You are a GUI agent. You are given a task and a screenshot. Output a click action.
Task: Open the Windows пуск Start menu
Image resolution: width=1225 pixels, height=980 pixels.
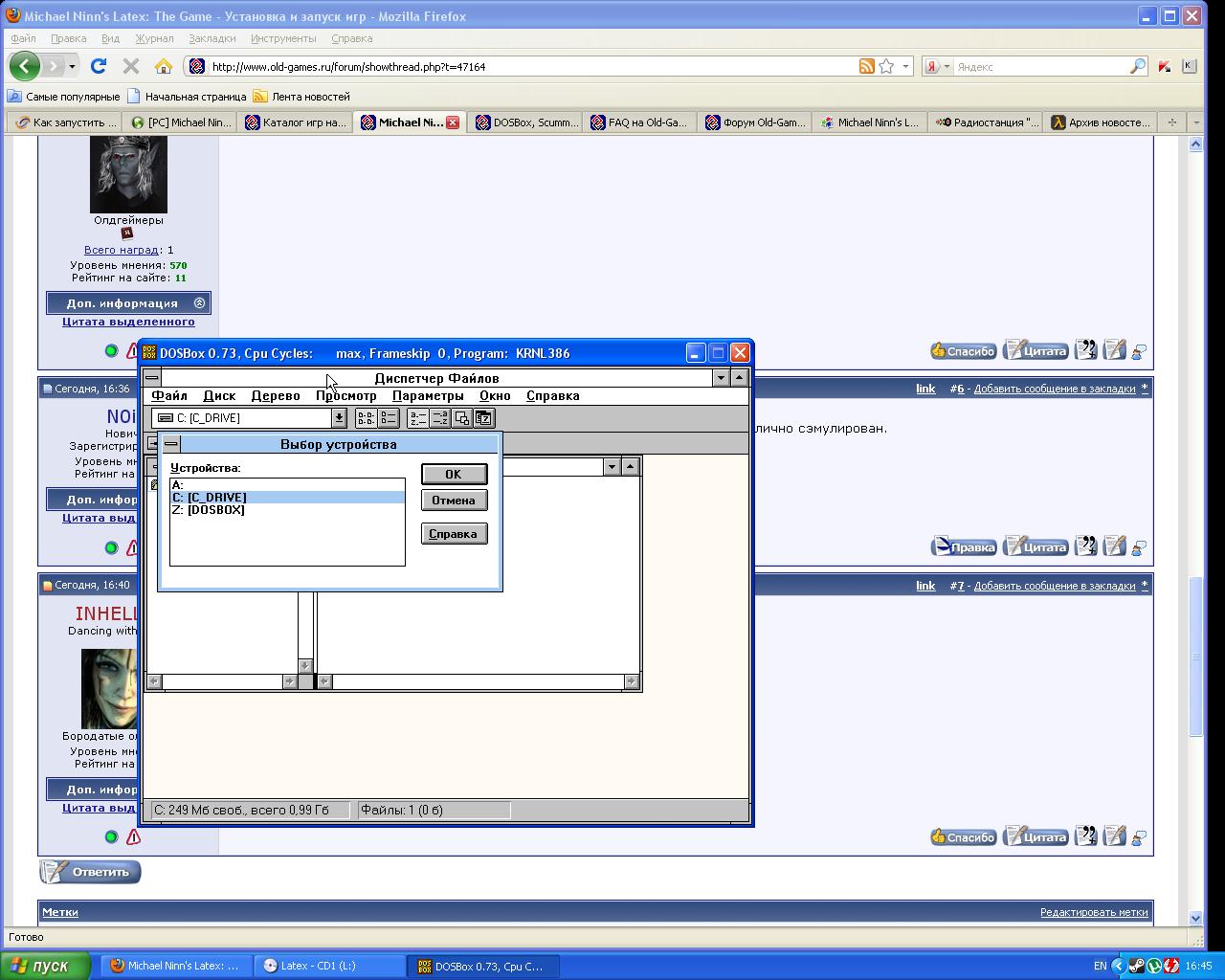coord(46,966)
